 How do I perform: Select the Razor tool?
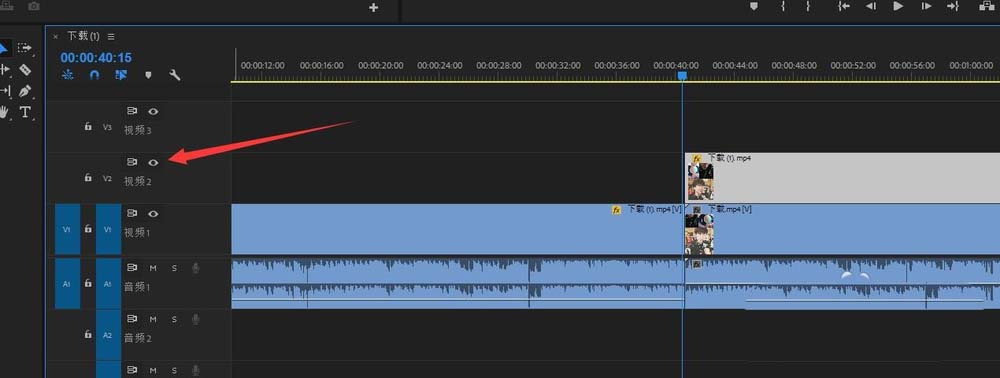[x=25, y=69]
